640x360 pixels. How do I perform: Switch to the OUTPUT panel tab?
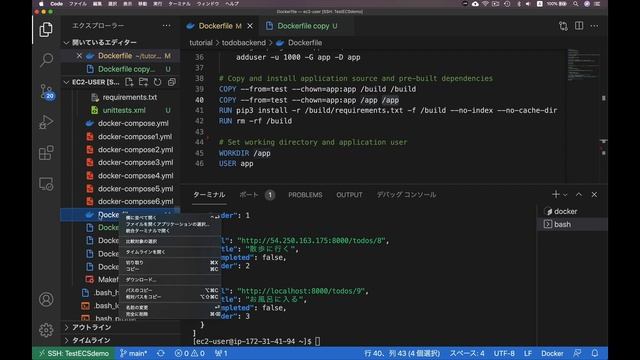point(349,195)
